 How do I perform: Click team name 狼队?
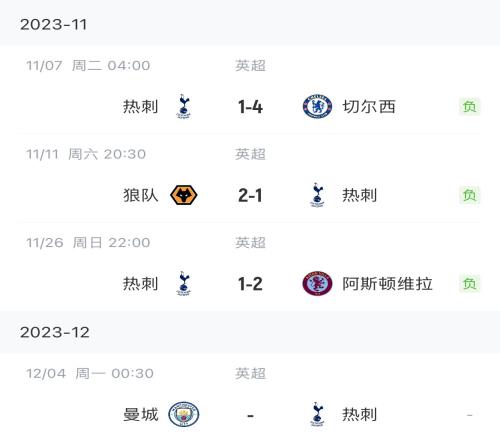[141, 195]
